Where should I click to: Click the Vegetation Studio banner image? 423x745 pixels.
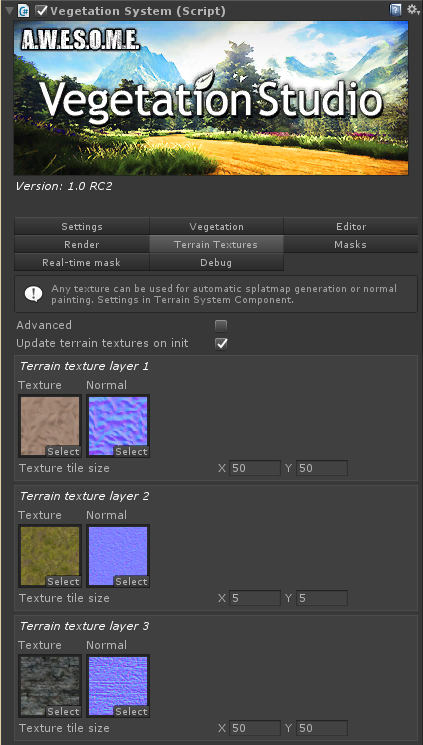coord(211,98)
